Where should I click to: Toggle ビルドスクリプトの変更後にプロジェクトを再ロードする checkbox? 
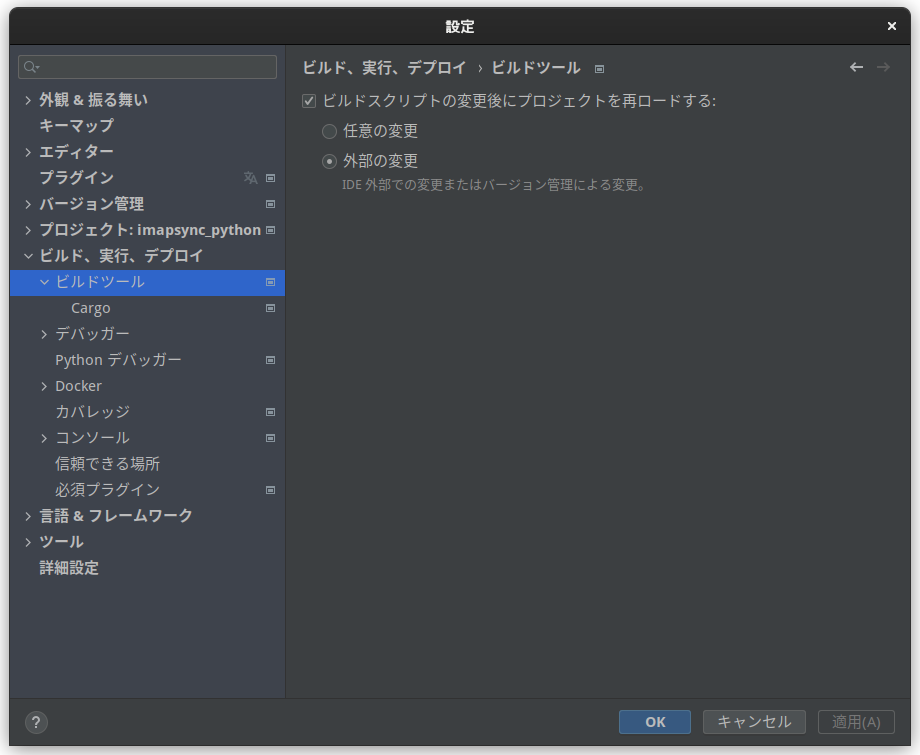(x=309, y=101)
